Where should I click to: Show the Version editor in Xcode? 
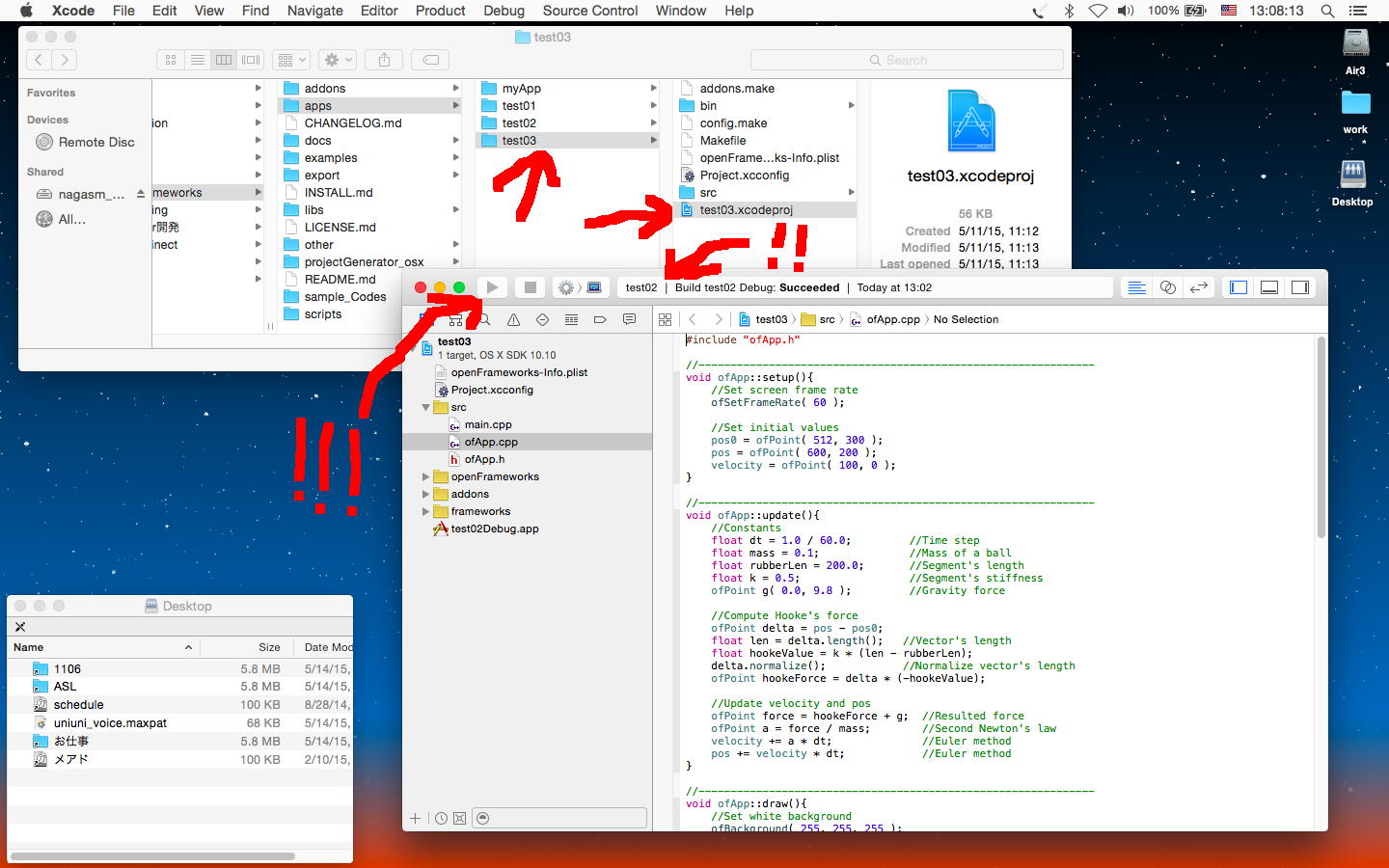tap(1198, 287)
